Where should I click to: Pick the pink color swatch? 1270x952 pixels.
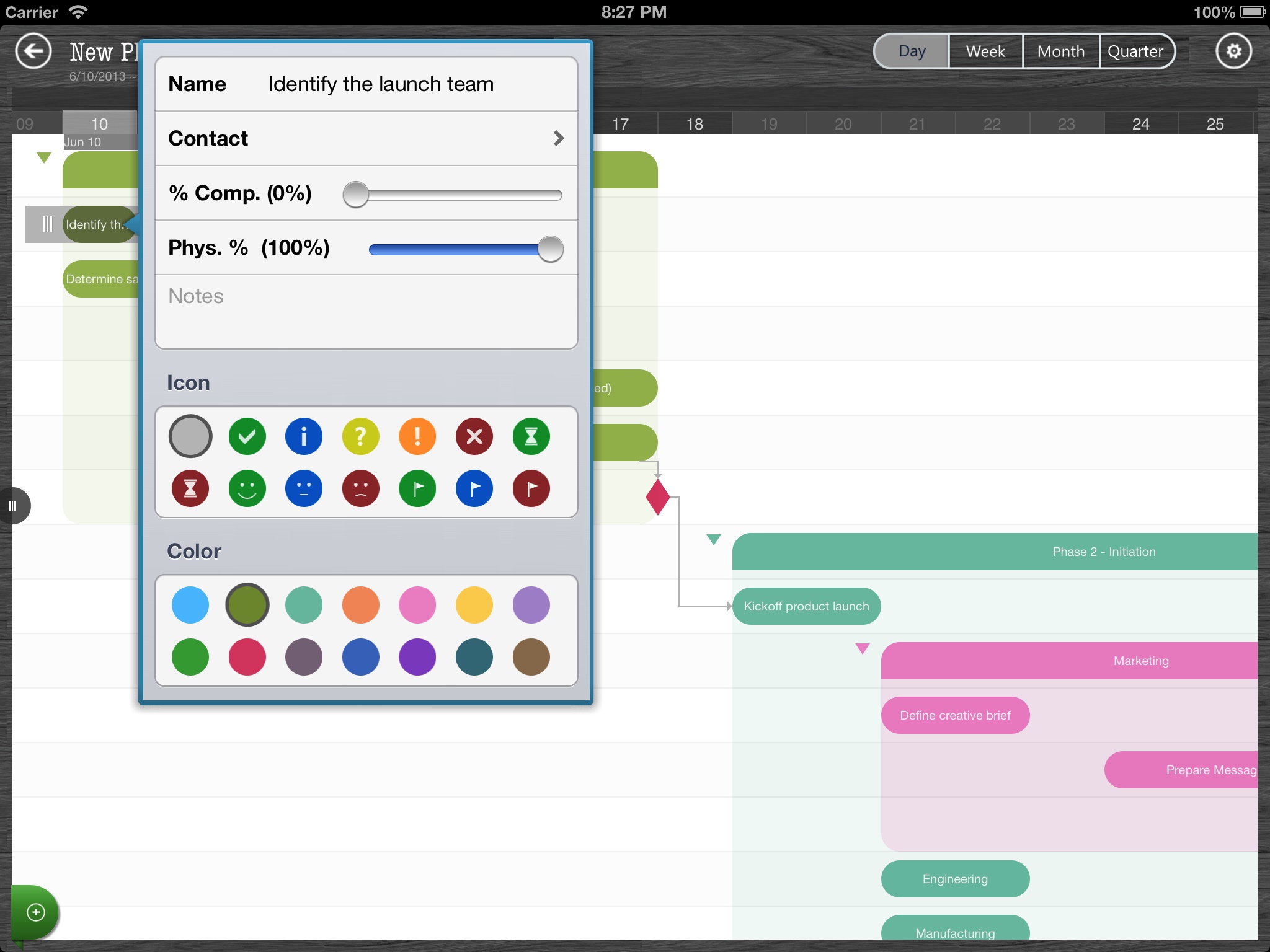click(x=417, y=605)
